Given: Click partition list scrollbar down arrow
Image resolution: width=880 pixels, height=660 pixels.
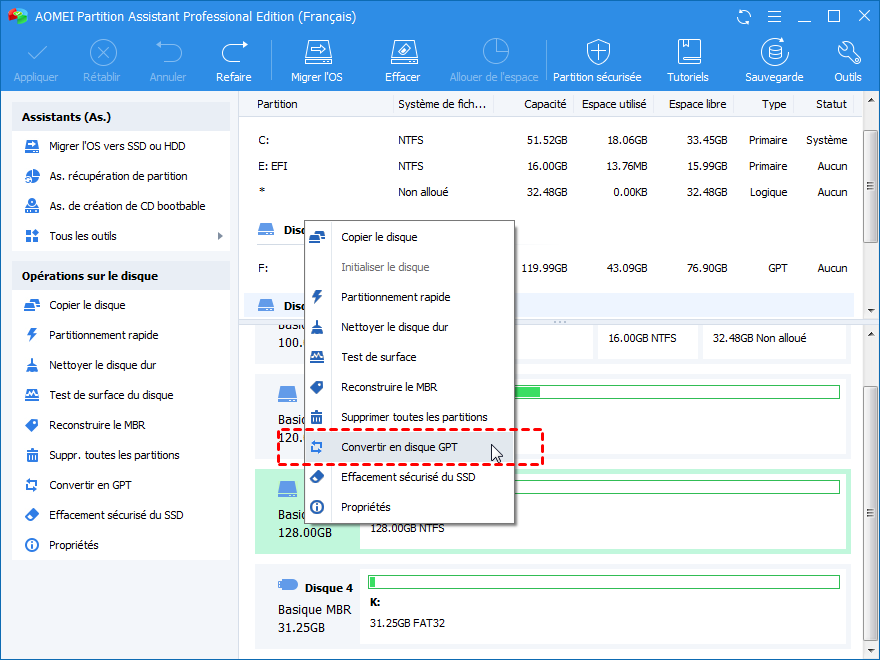Looking at the screenshot, I should coord(870,310).
